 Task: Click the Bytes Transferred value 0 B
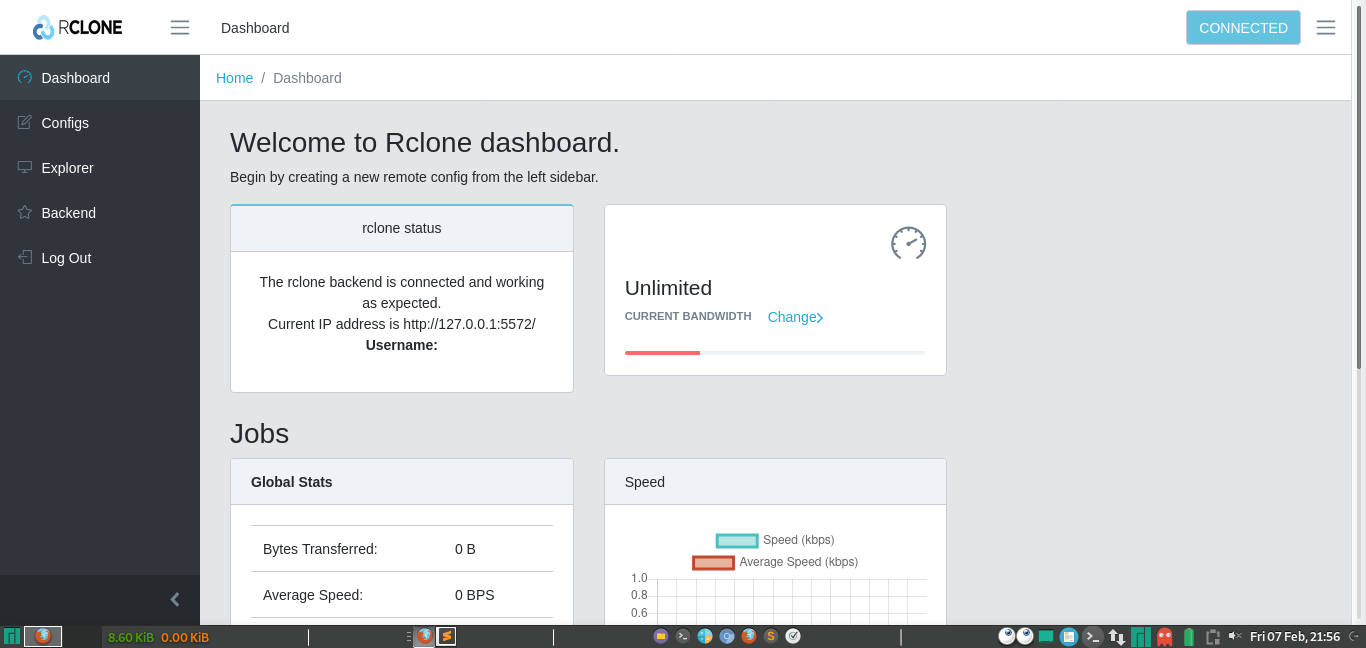(465, 549)
